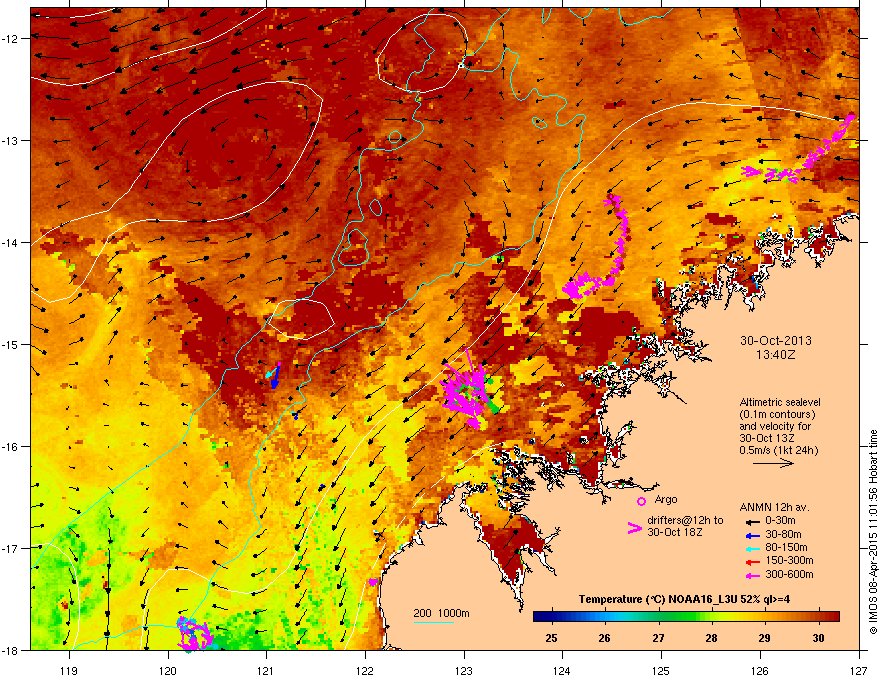Click the Argo magenta circle legend symbol

coord(641,501)
